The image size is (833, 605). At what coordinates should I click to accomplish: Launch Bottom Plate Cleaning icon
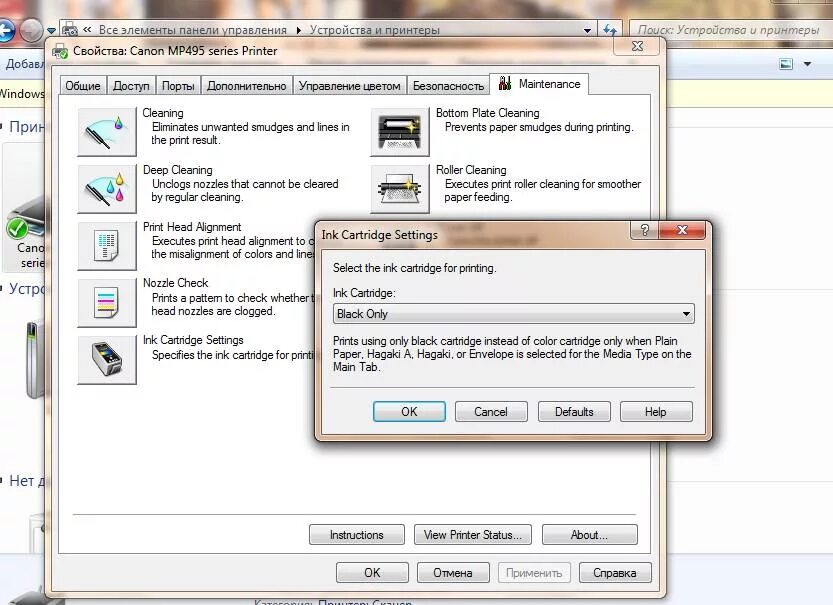pyautogui.click(x=400, y=132)
